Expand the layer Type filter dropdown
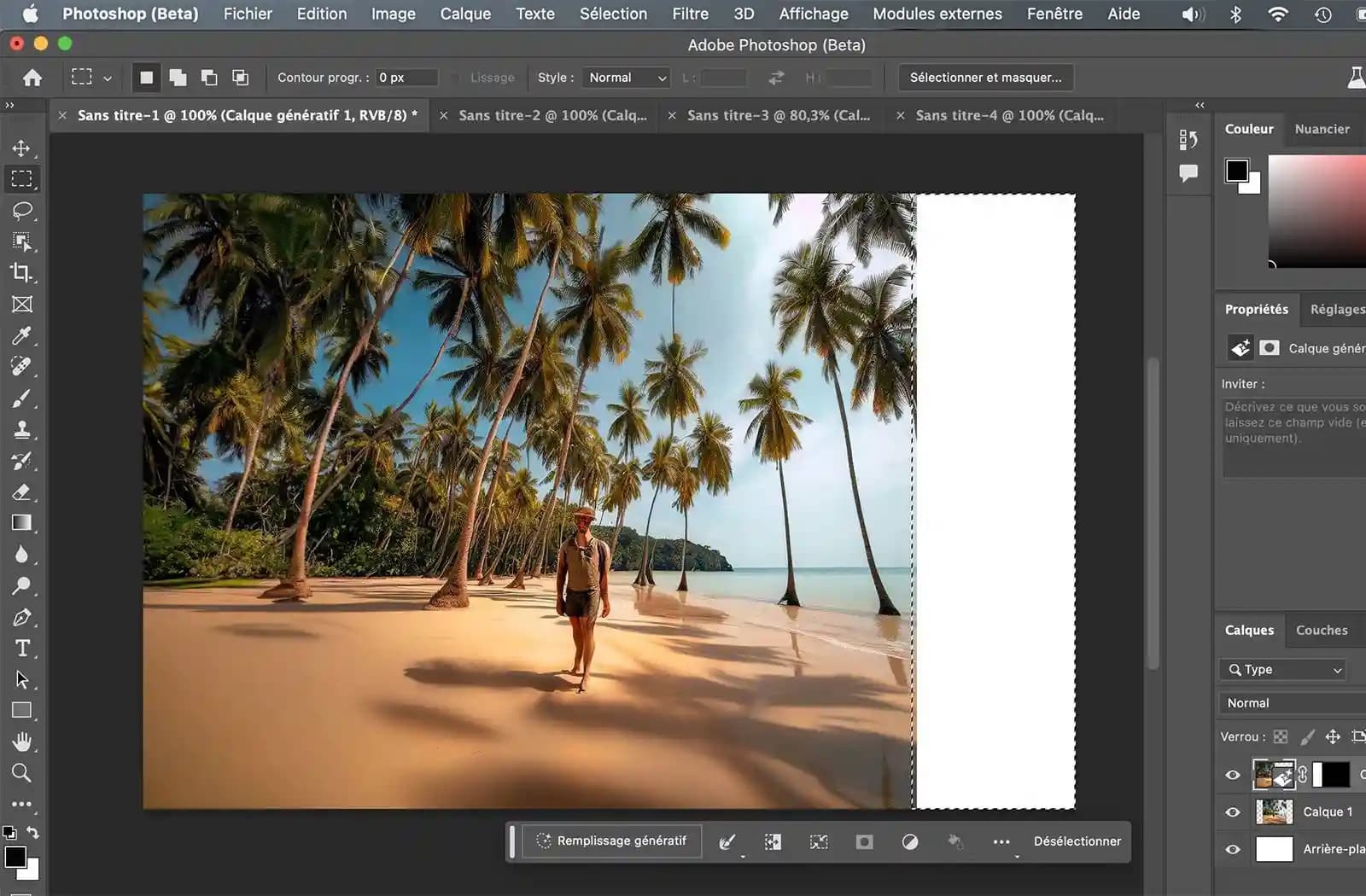This screenshot has width=1366, height=896. [1282, 670]
